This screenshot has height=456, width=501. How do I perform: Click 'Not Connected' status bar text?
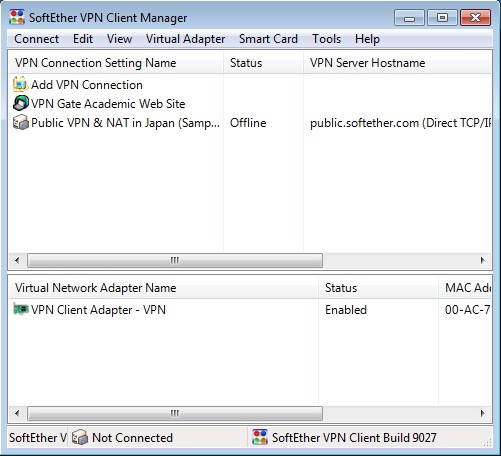coord(132,438)
